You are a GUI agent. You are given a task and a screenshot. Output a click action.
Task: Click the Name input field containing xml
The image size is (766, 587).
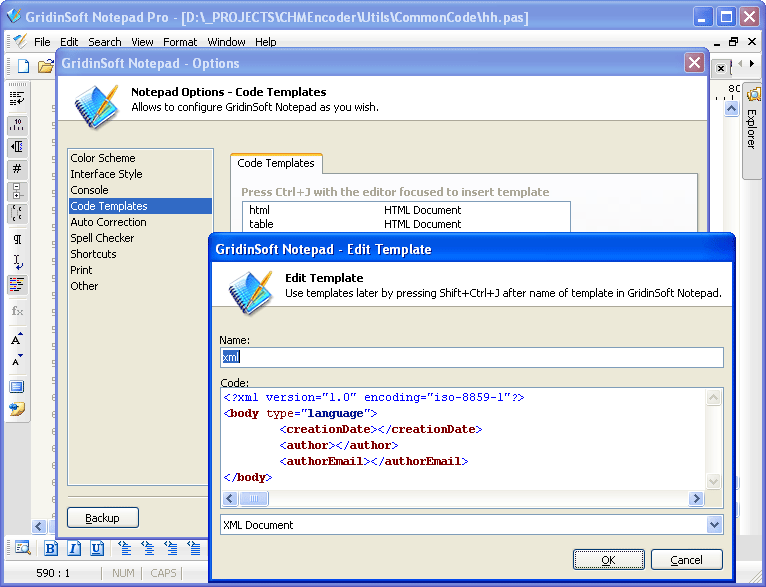(471, 357)
